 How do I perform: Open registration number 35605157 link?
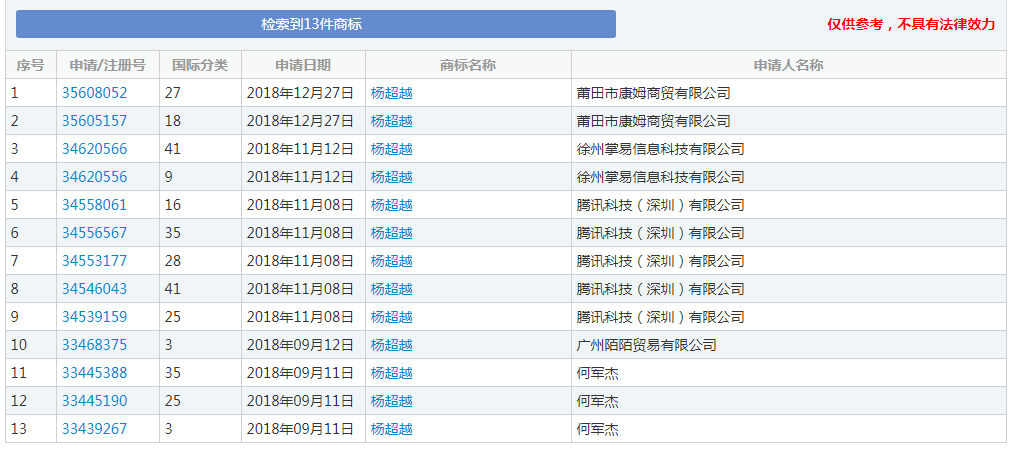(95, 121)
